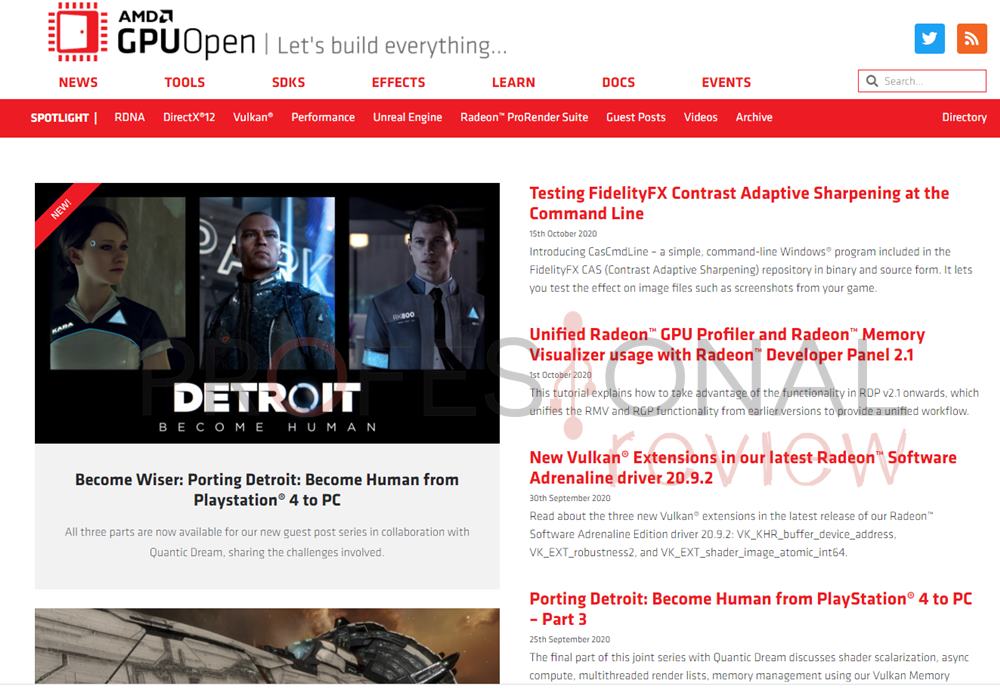Select Vulkan in the spotlight bar
The width and height of the screenshot is (1000, 689).
click(x=253, y=117)
